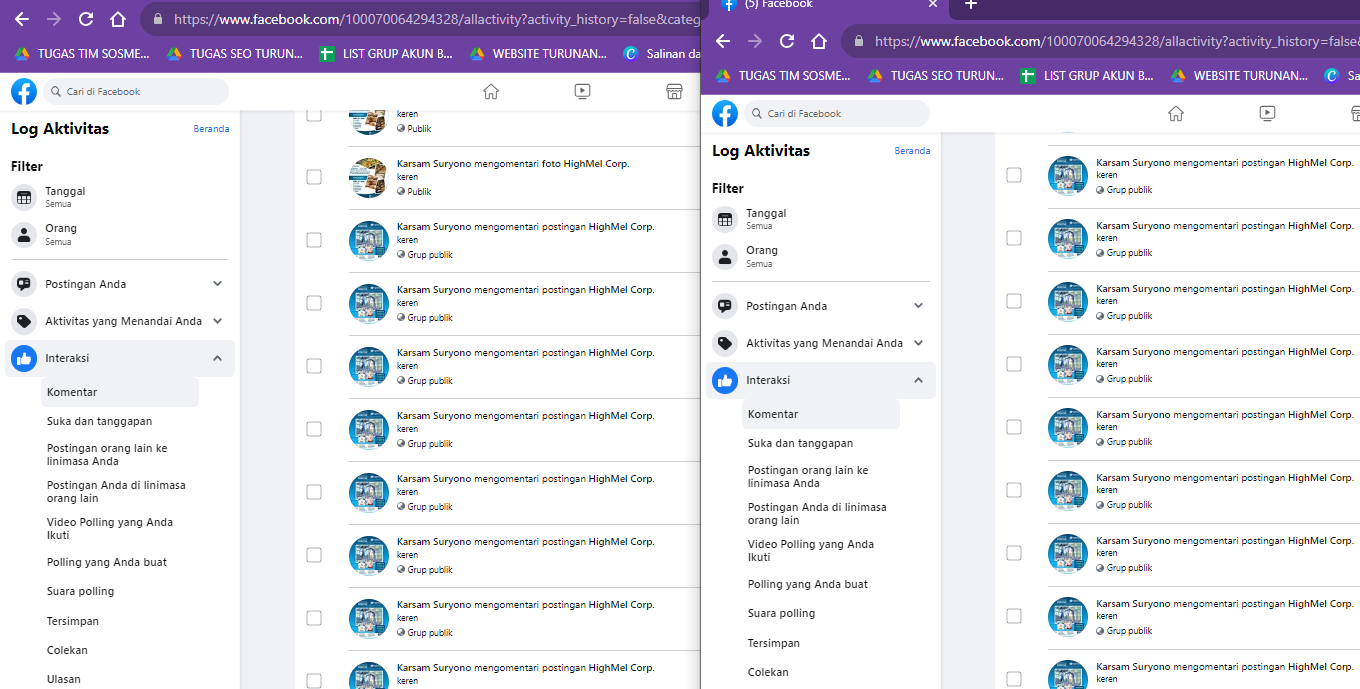Go back in the right browser window
The image size is (1360, 689).
pyautogui.click(x=723, y=41)
